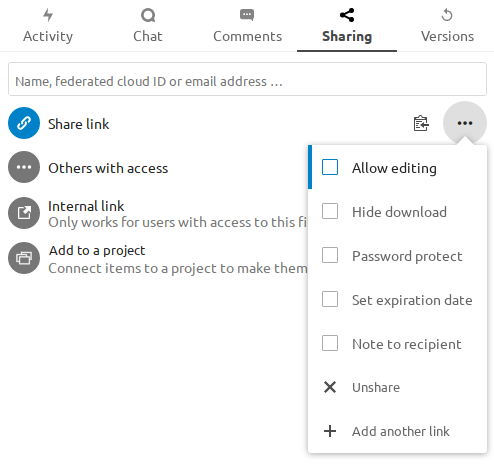Click the Versions history icon

(x=447, y=15)
